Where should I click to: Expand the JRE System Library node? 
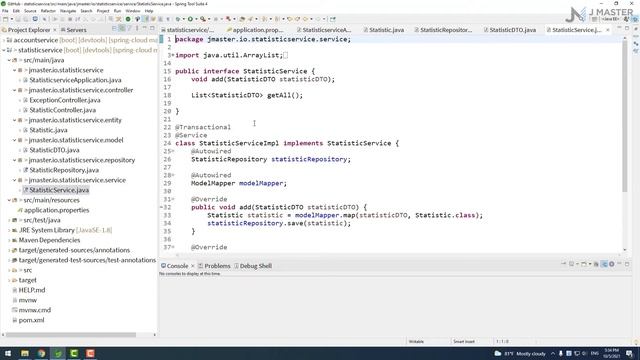9,230
